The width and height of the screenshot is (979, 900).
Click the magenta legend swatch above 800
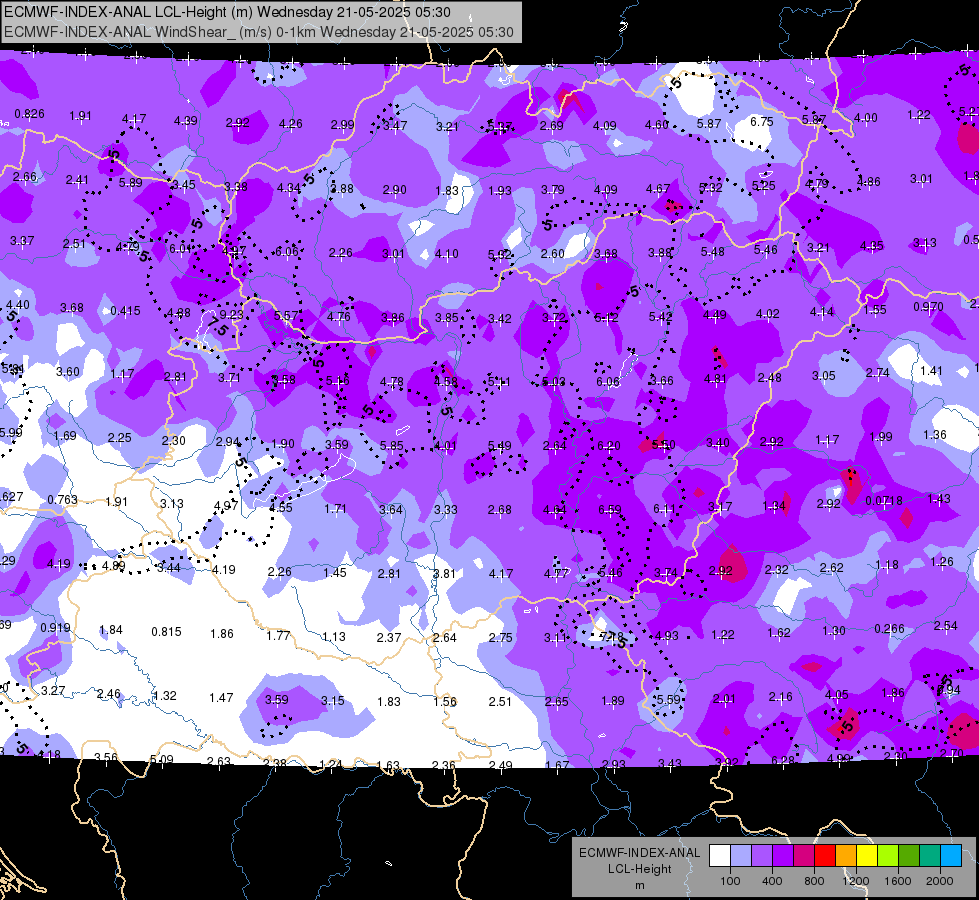coord(804,856)
